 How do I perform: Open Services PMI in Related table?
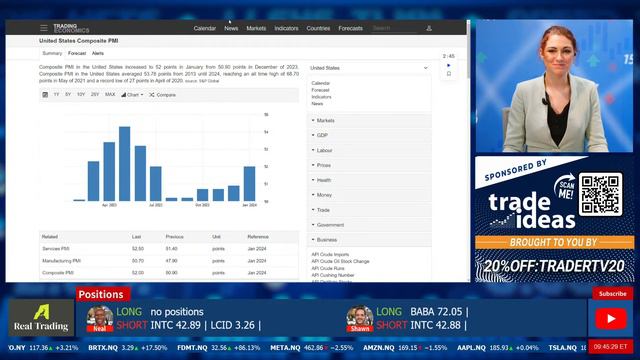[x=56, y=249]
